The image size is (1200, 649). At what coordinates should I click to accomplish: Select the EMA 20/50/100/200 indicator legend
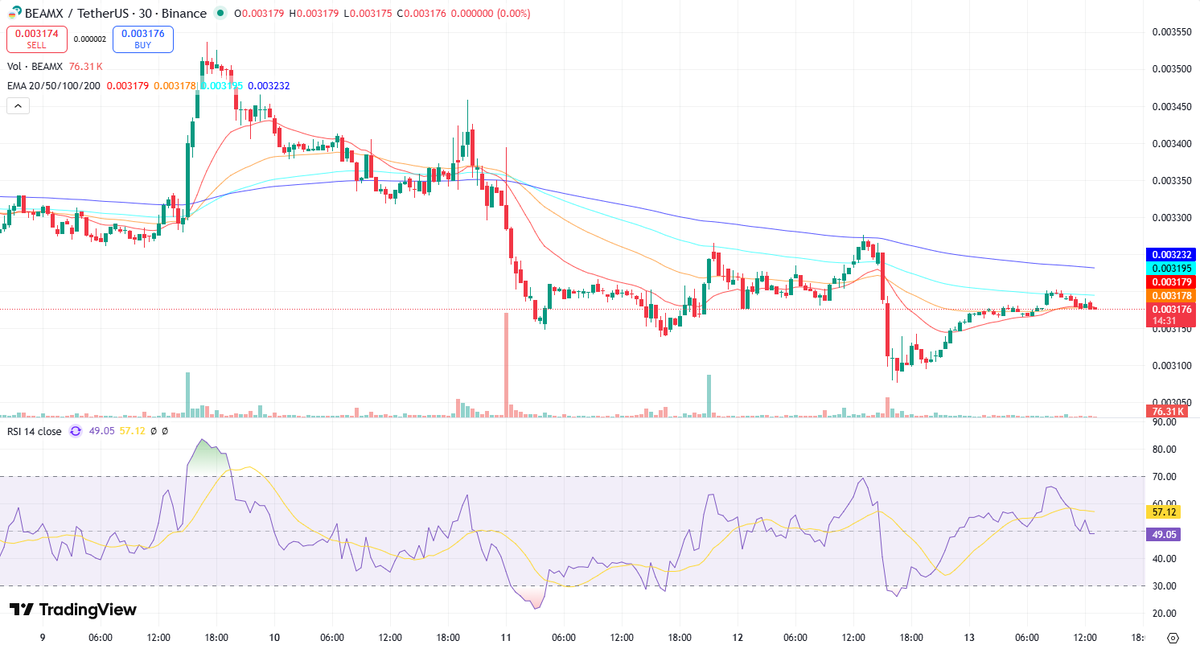click(54, 86)
